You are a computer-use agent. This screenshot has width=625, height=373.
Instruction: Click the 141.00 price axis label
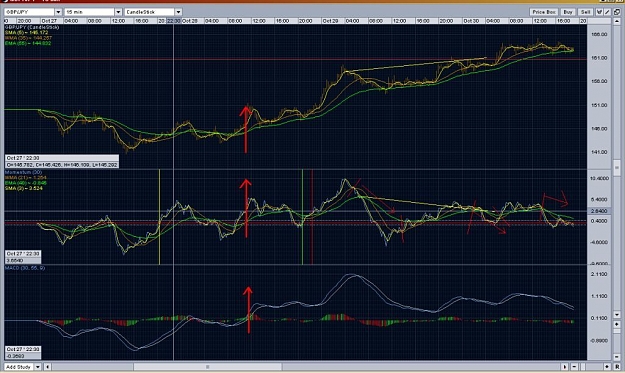[x=599, y=152]
